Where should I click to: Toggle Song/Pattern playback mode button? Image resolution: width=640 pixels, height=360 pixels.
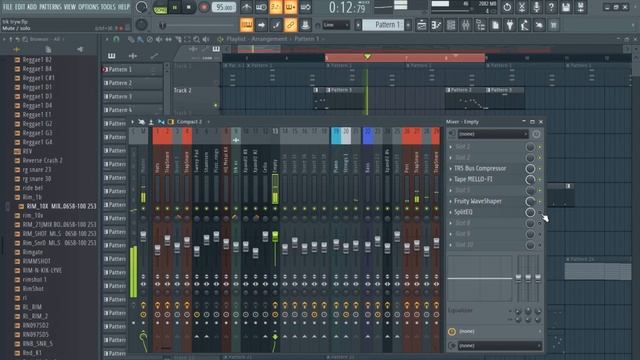click(160, 8)
